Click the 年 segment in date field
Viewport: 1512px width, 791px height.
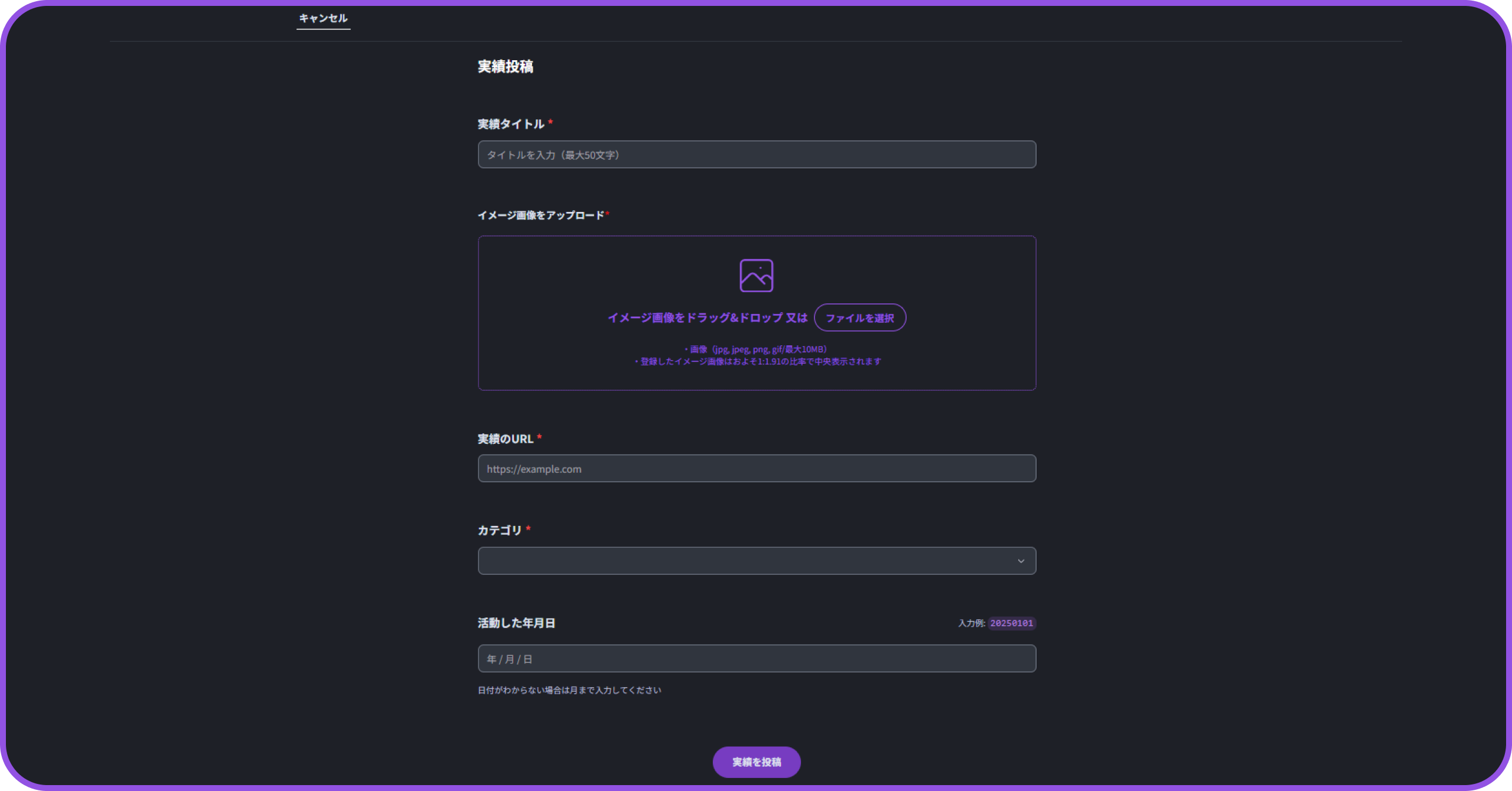pos(491,659)
